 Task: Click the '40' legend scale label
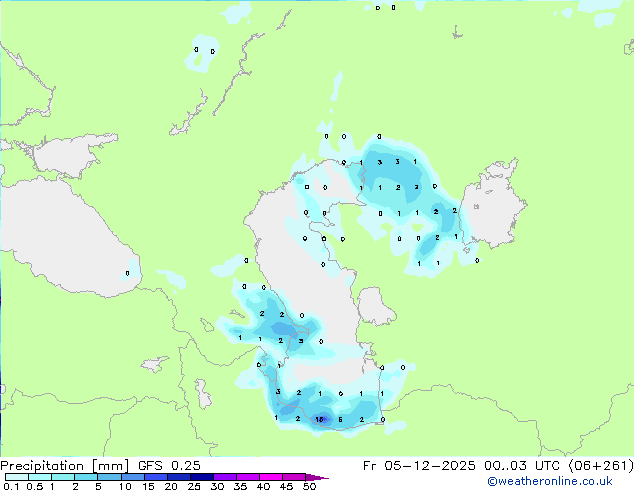(x=264, y=486)
